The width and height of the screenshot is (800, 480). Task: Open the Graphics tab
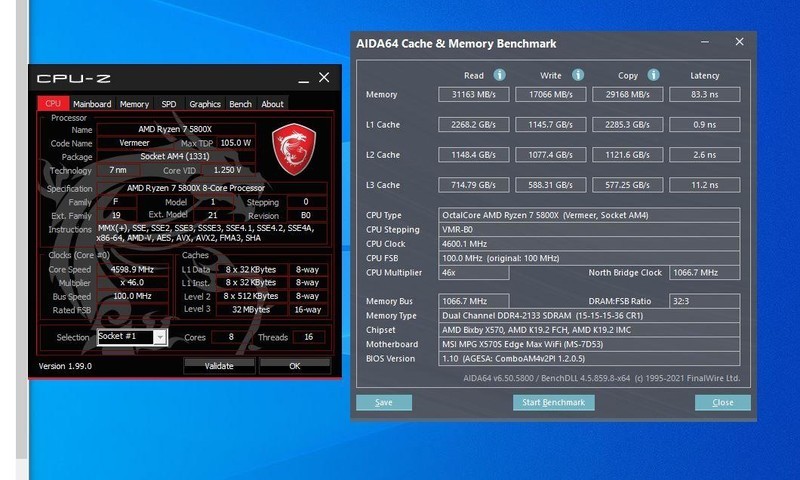(205, 104)
